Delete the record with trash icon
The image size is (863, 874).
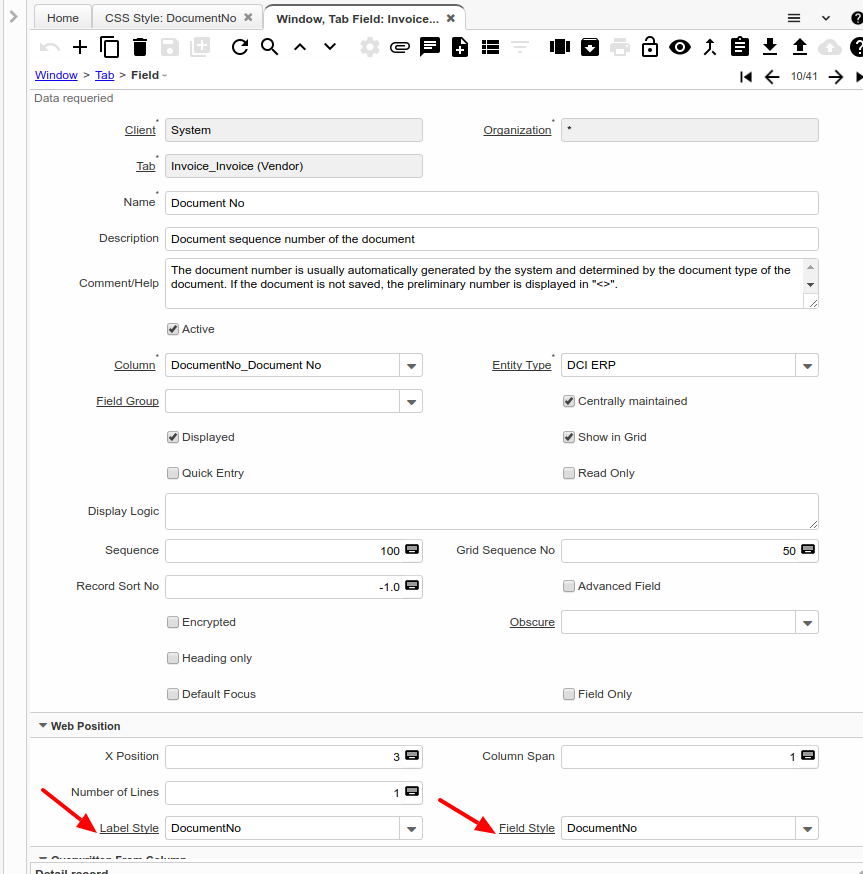[x=140, y=47]
